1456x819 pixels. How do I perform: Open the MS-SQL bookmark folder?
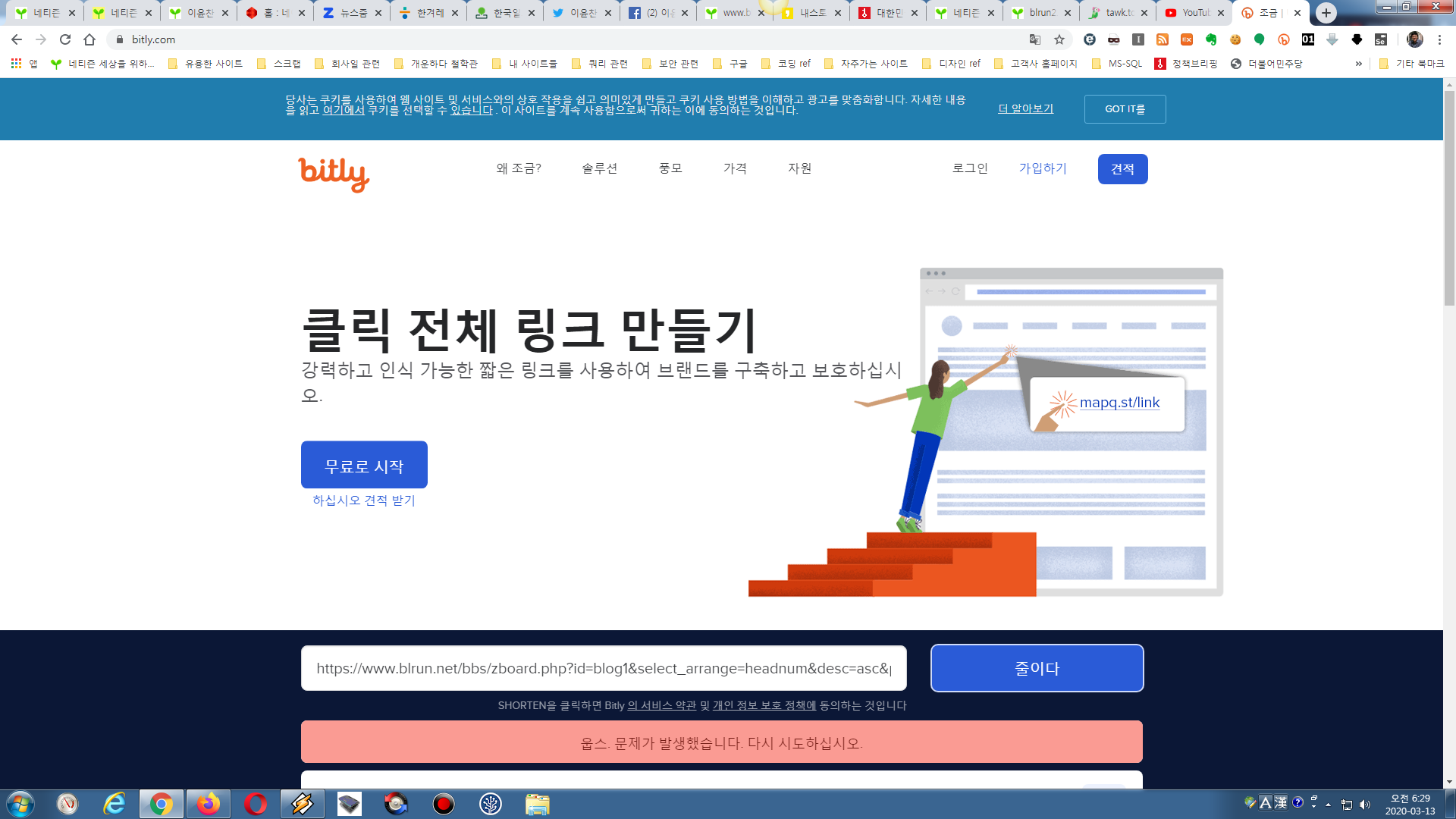1116,64
